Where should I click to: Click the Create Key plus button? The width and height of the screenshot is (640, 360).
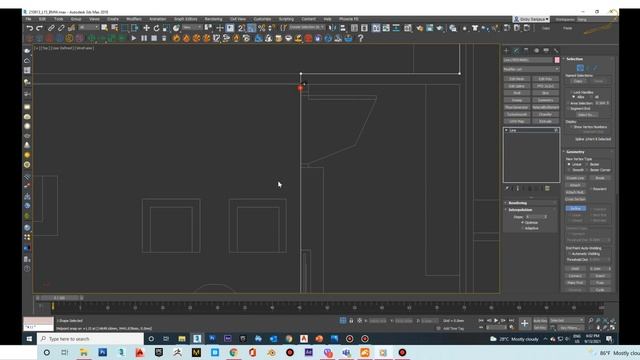click(524, 324)
